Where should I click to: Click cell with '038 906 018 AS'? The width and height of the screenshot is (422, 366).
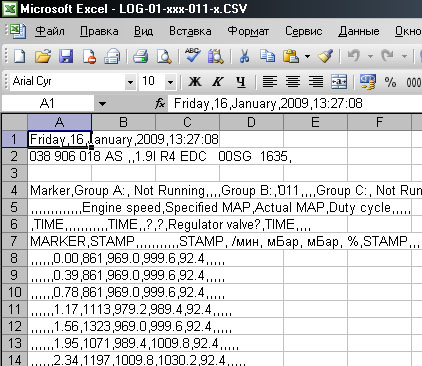(59, 156)
